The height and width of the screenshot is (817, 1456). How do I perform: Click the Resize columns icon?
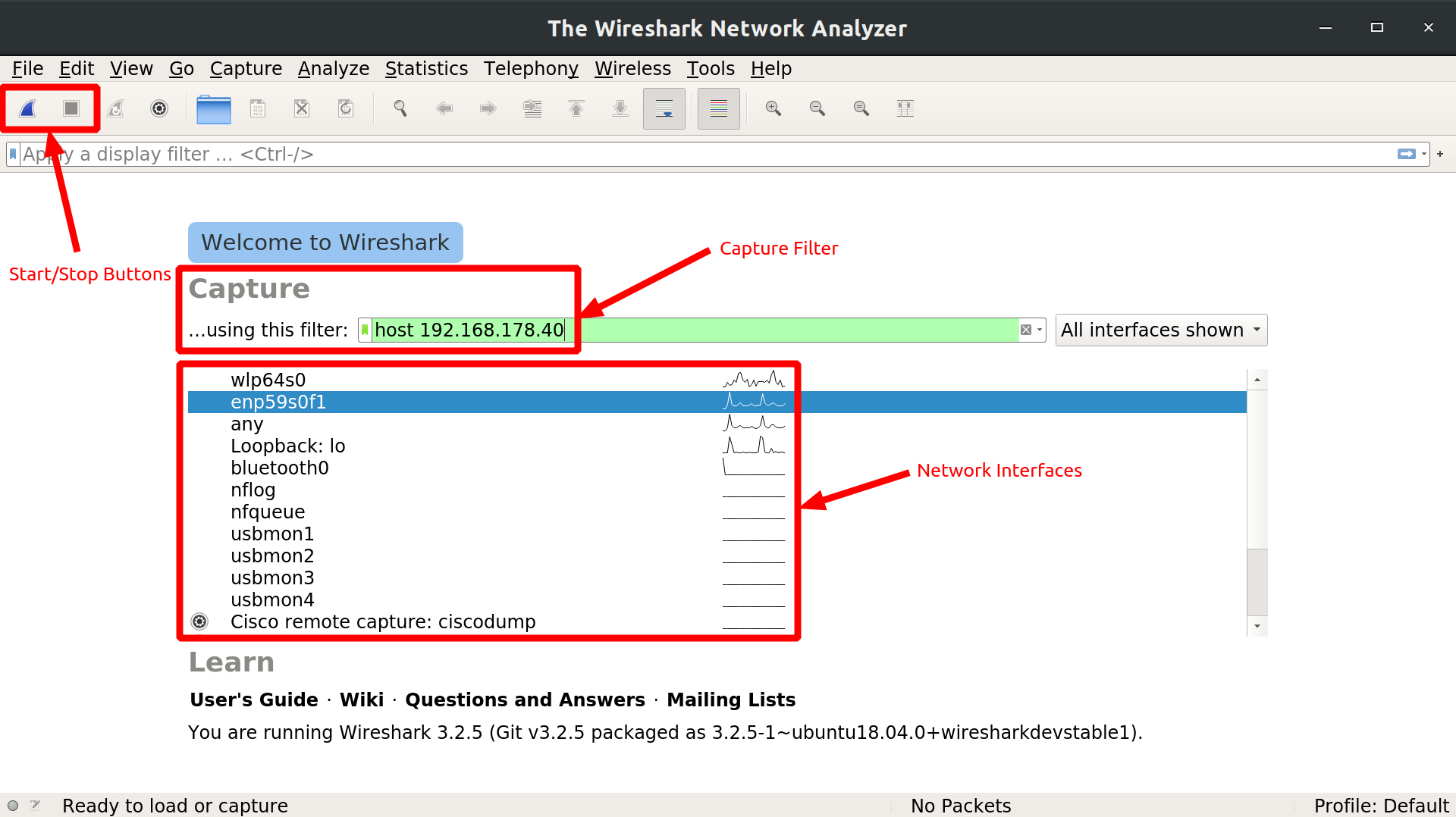pos(905,108)
